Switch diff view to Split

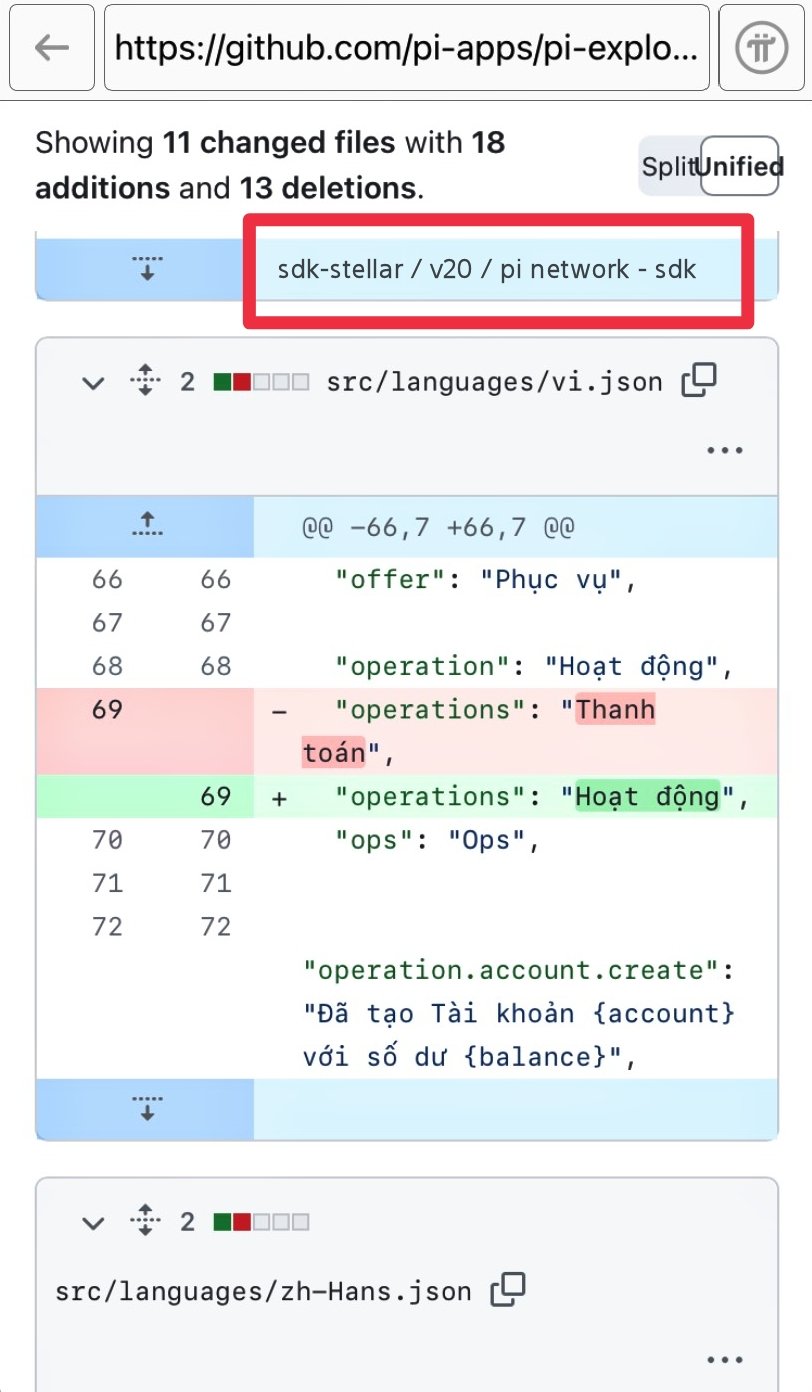tap(668, 166)
